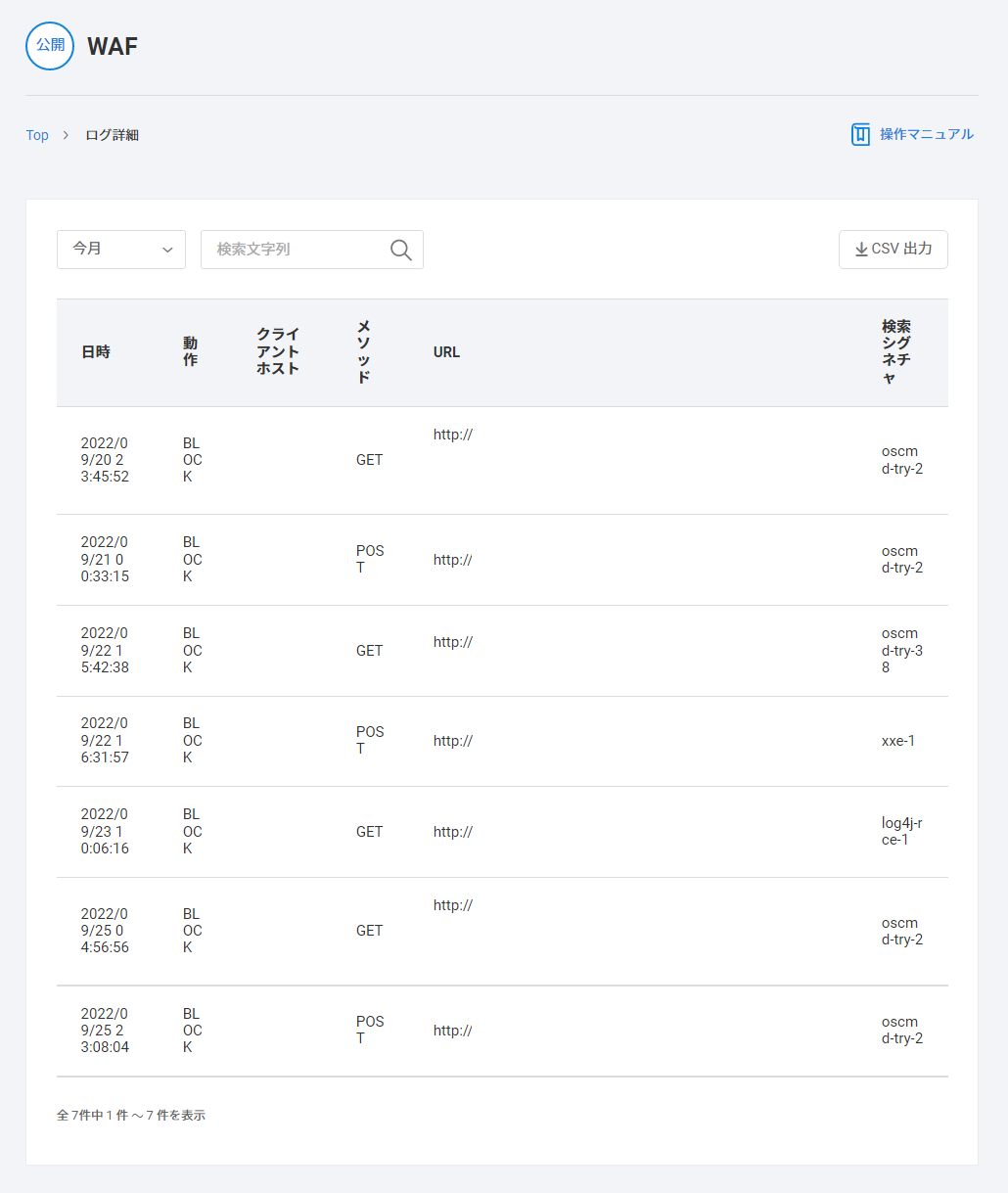1008x1193 pixels.
Task: Open the 今月 period dropdown
Action: point(120,250)
